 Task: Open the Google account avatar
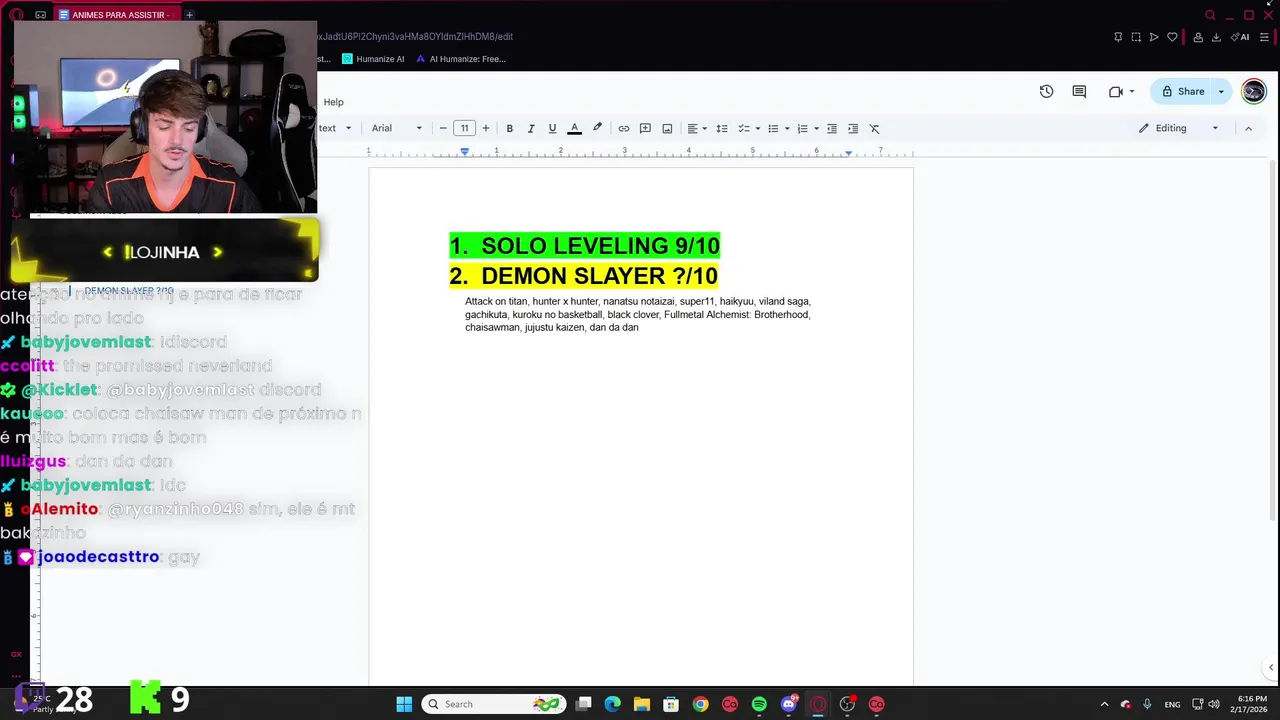click(1254, 91)
